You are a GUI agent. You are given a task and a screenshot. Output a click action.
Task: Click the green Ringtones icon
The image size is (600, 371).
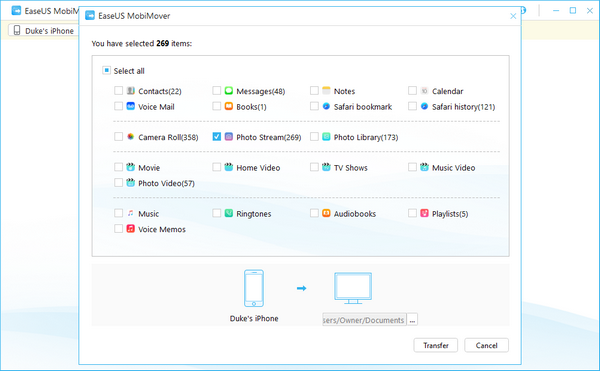(228, 213)
